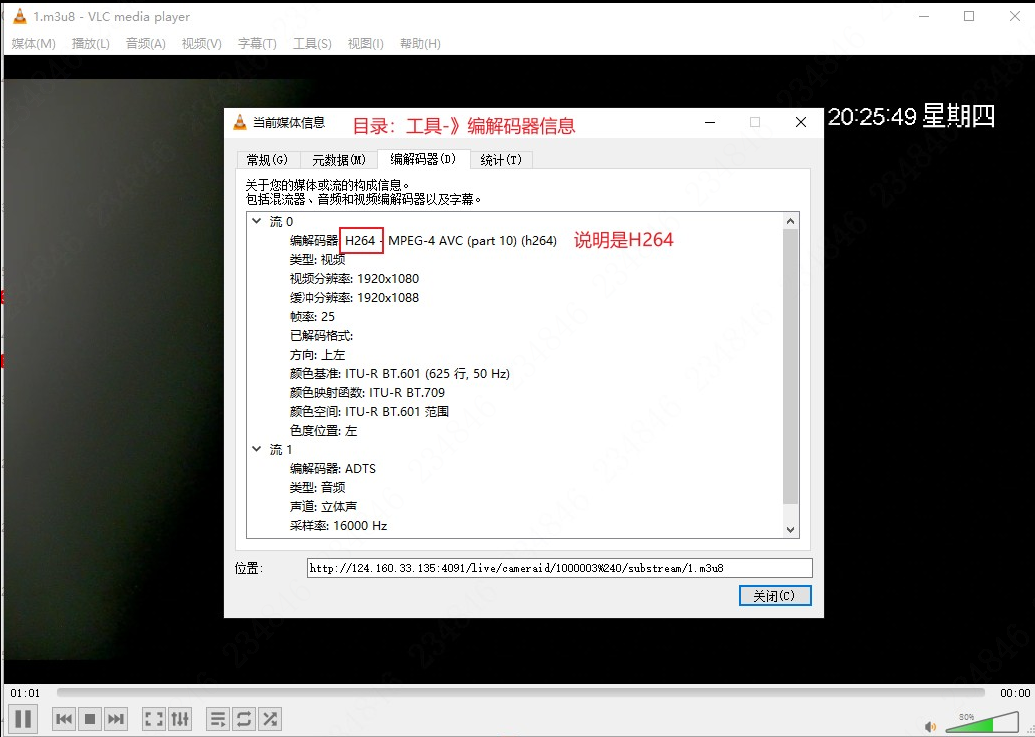The image size is (1035, 737).
Task: Toggle loop playback mode
Action: (244, 719)
